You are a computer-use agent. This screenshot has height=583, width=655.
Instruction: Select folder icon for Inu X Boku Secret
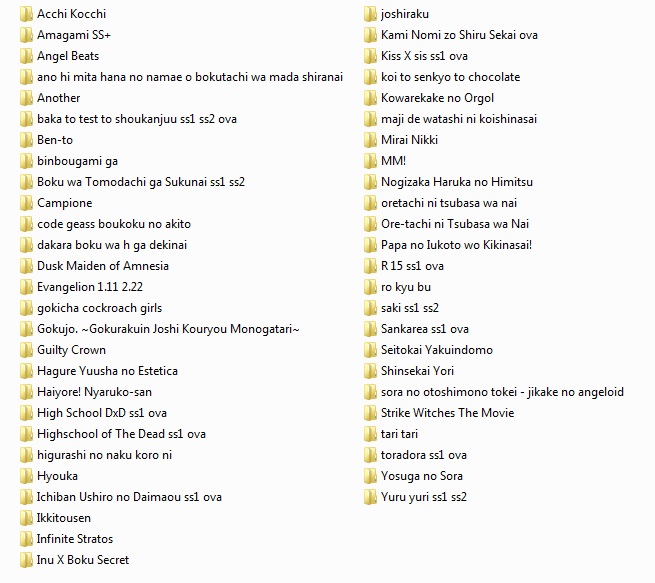pos(26,560)
